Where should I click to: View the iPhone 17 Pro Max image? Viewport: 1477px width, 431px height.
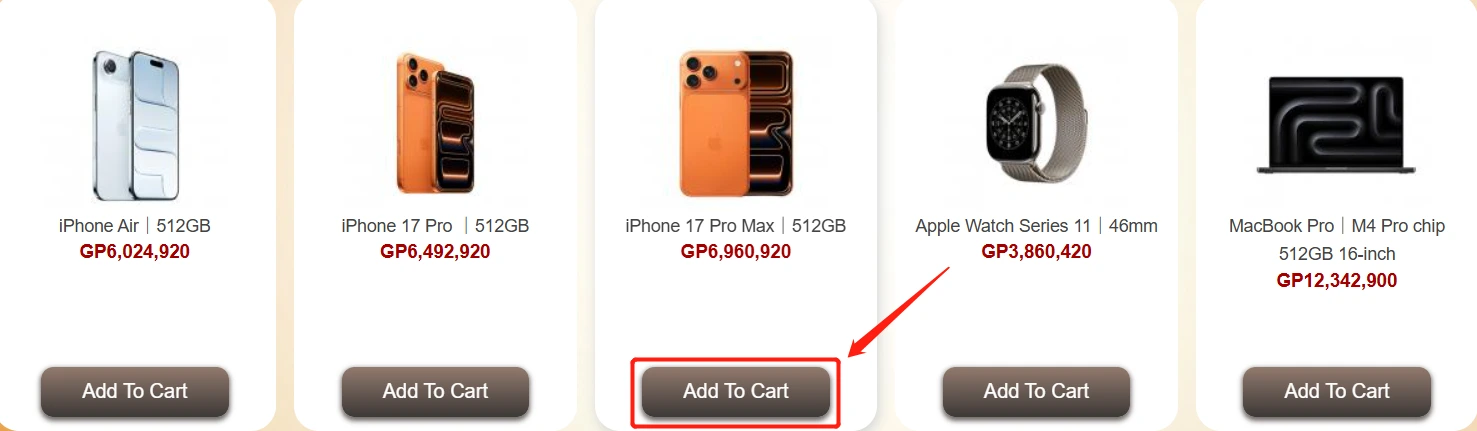pyautogui.click(x=736, y=123)
